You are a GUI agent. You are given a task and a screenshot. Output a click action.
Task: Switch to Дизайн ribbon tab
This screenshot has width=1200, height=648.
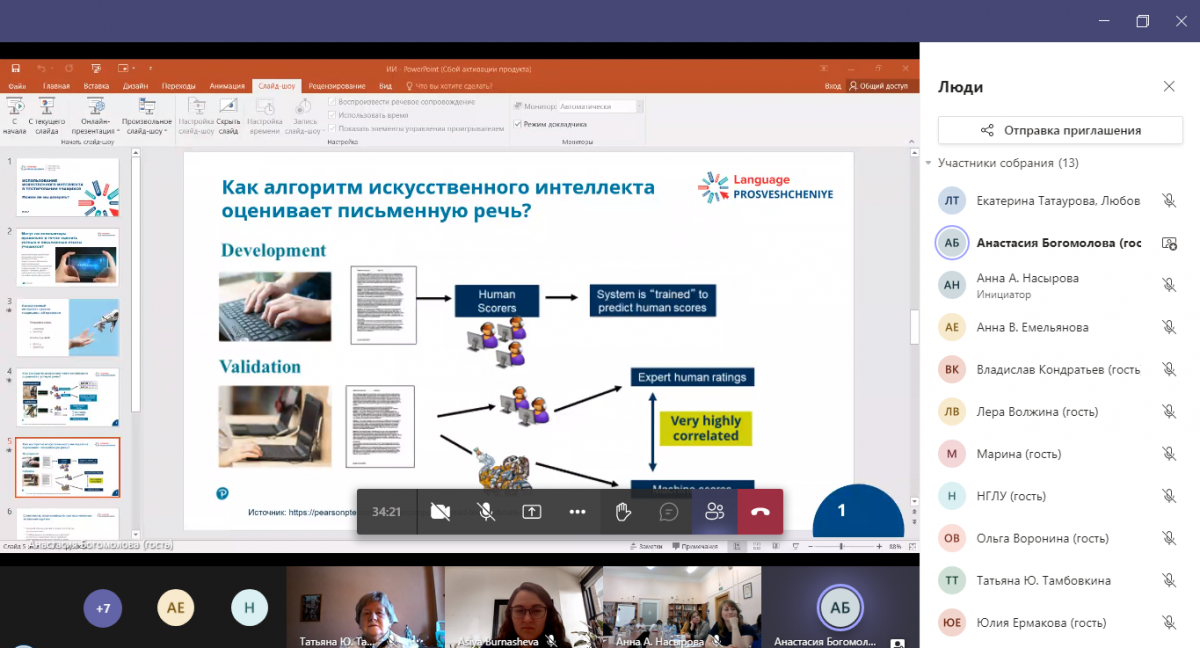(135, 86)
